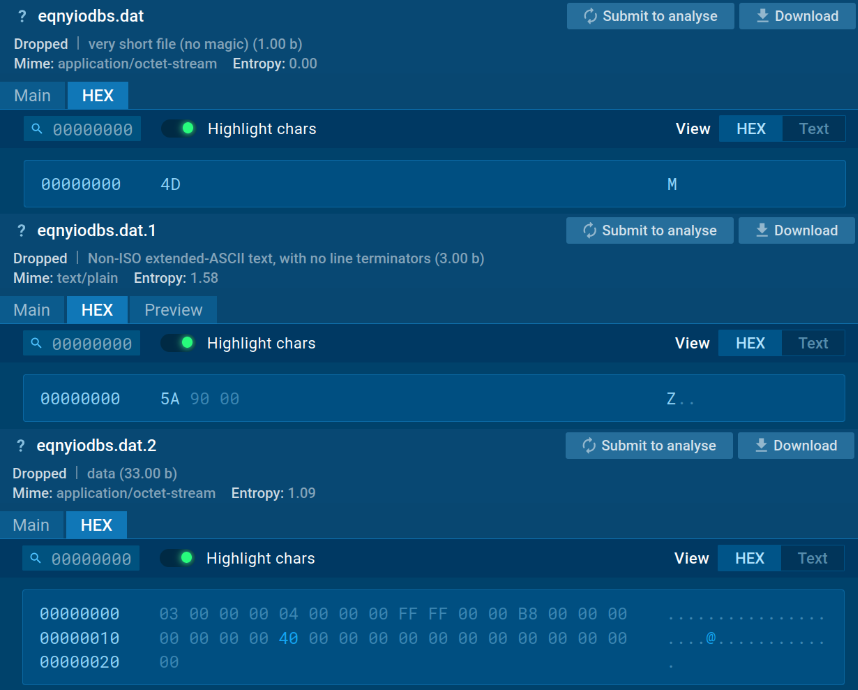This screenshot has width=858, height=690.
Task: Switch to Main tab of eqnyiodbs.dat
Action: point(32,96)
